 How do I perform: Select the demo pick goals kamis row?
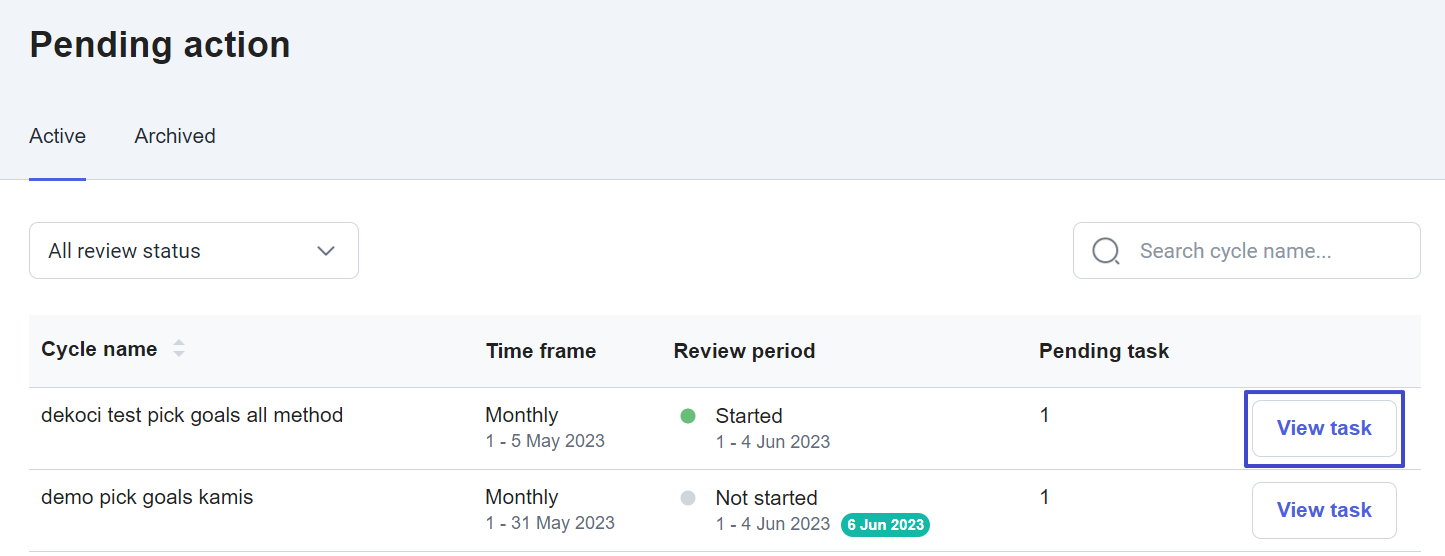click(x=147, y=497)
